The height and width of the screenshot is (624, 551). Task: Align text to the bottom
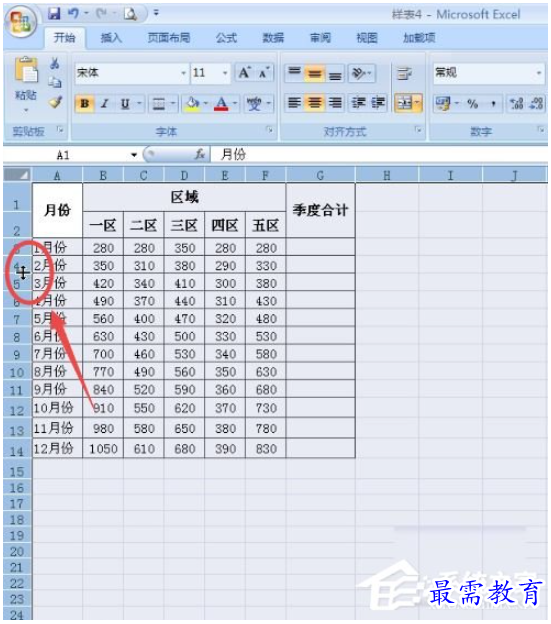(335, 74)
